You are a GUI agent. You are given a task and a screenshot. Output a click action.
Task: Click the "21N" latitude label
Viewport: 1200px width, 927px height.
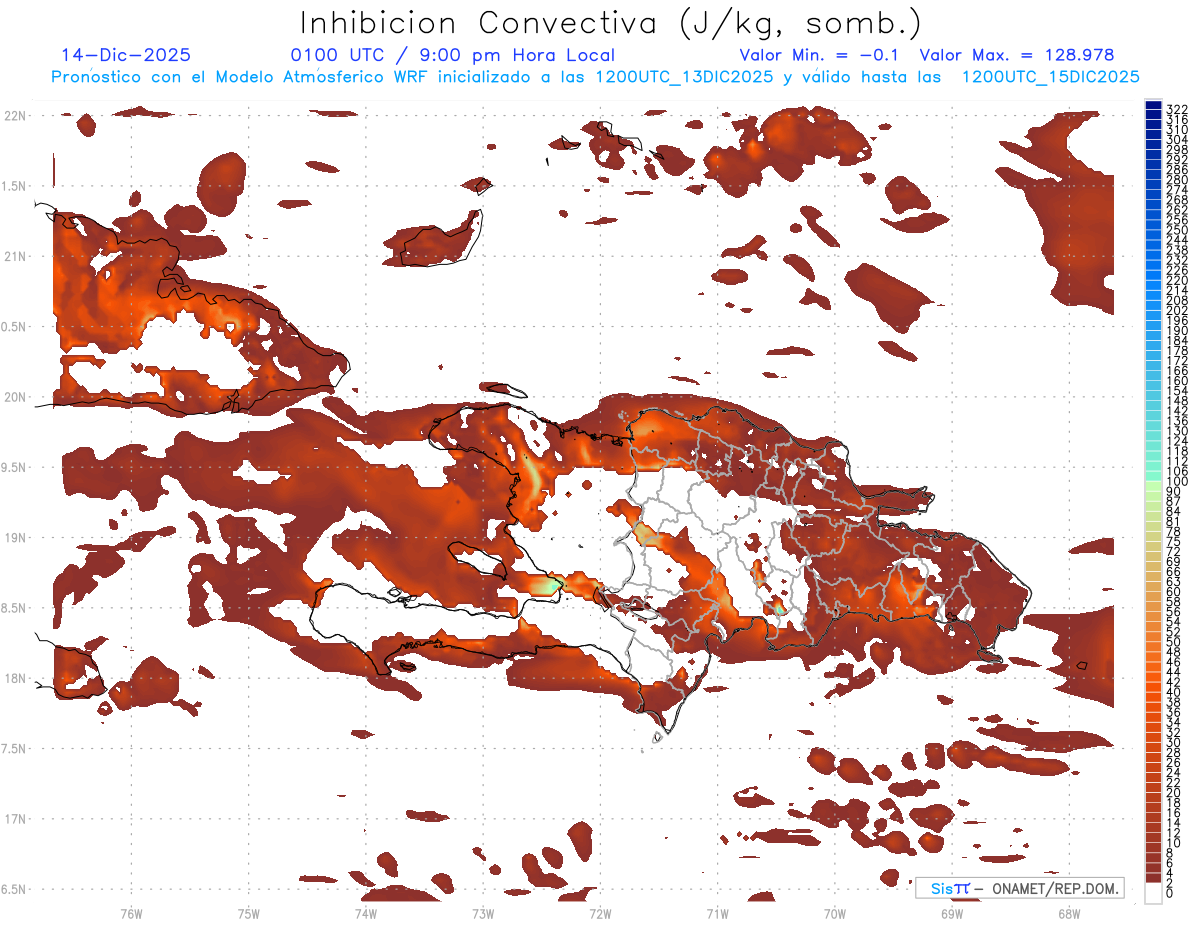[x=15, y=257]
